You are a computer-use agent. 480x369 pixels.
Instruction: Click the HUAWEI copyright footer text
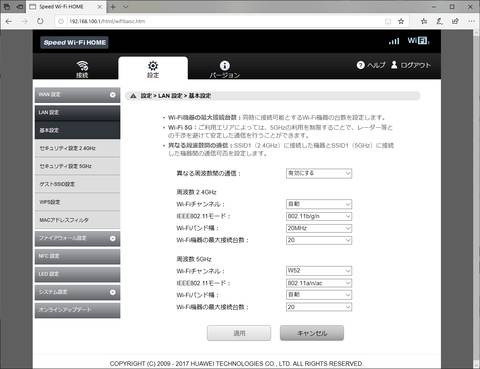236,363
